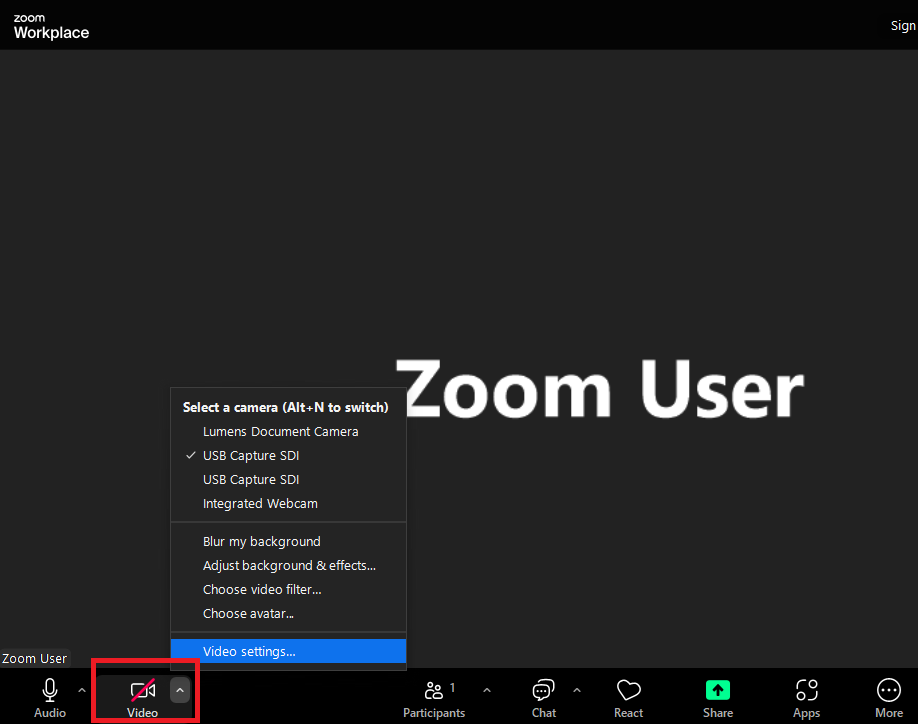
Task: Click the Sign in link at top right
Action: pyautogui.click(x=902, y=26)
